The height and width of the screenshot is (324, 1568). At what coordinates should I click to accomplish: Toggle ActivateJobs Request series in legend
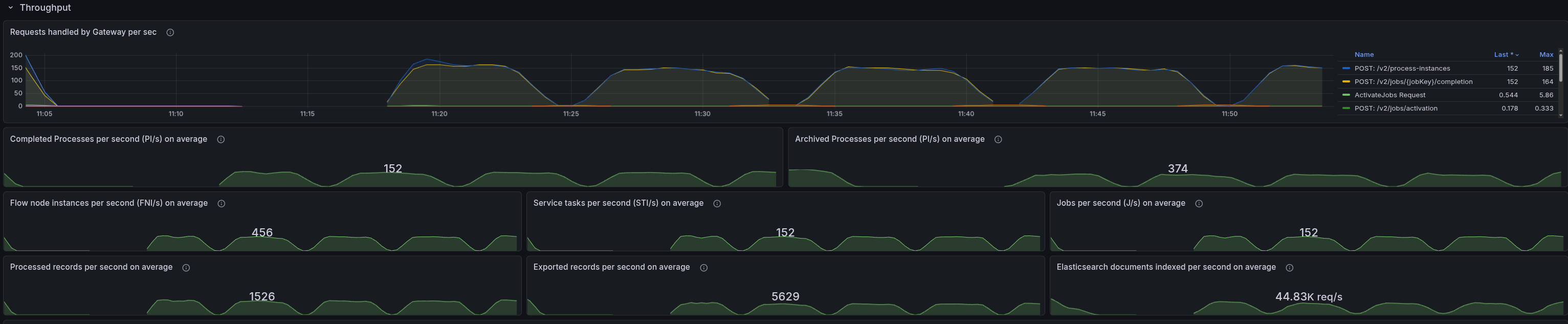(1389, 96)
